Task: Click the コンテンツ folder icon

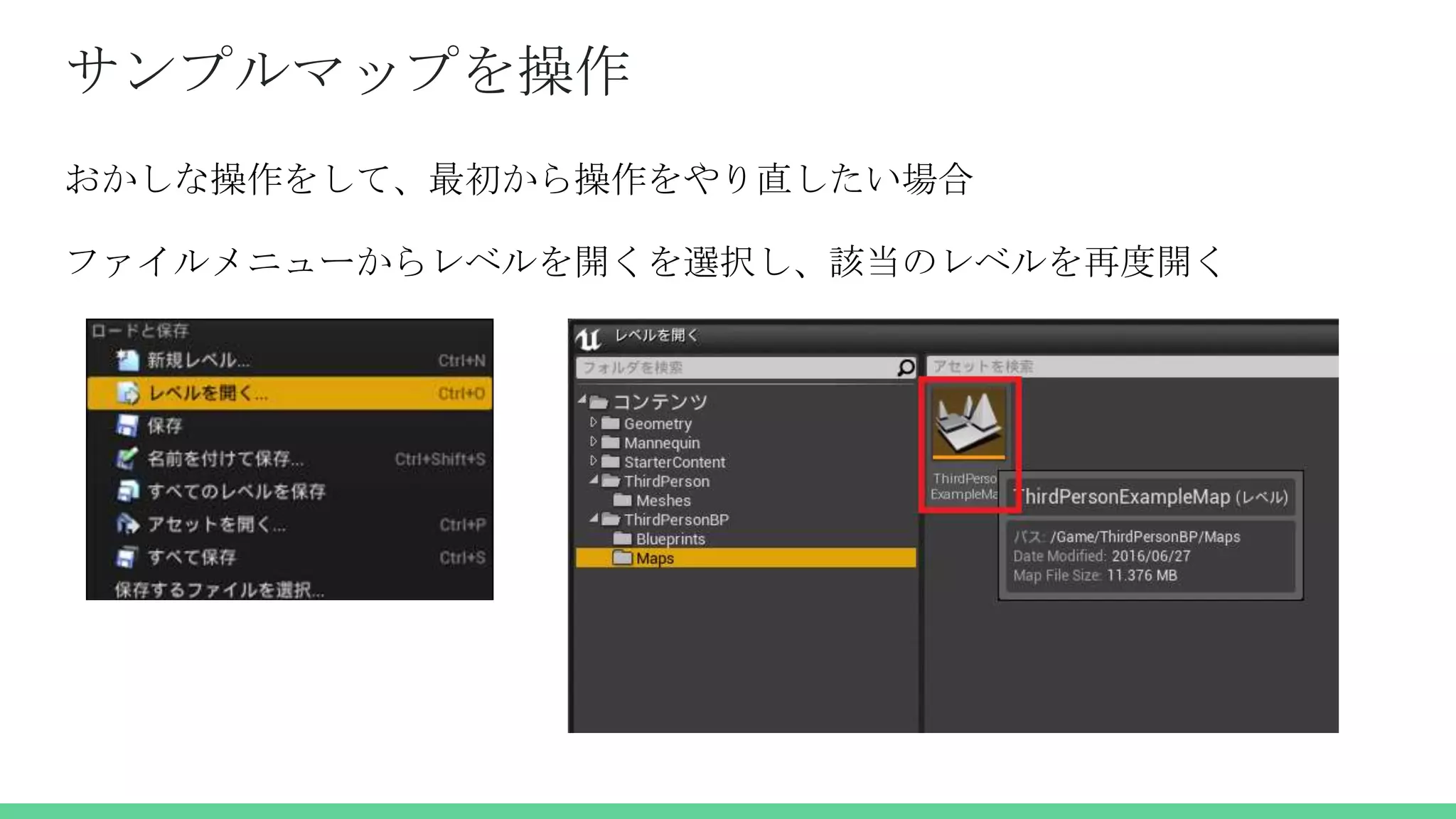Action: [599, 403]
